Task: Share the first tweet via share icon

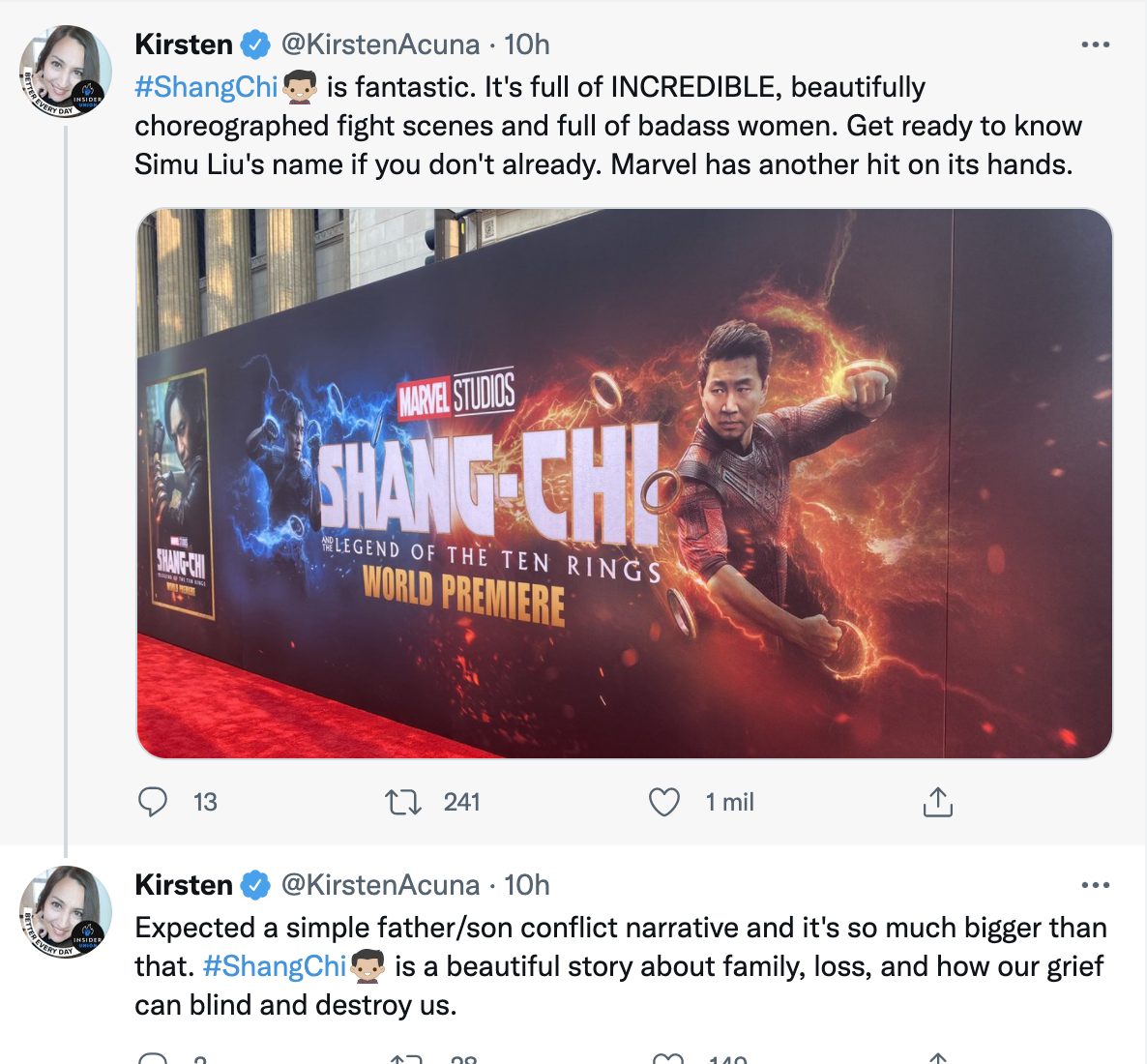Action: click(x=937, y=802)
